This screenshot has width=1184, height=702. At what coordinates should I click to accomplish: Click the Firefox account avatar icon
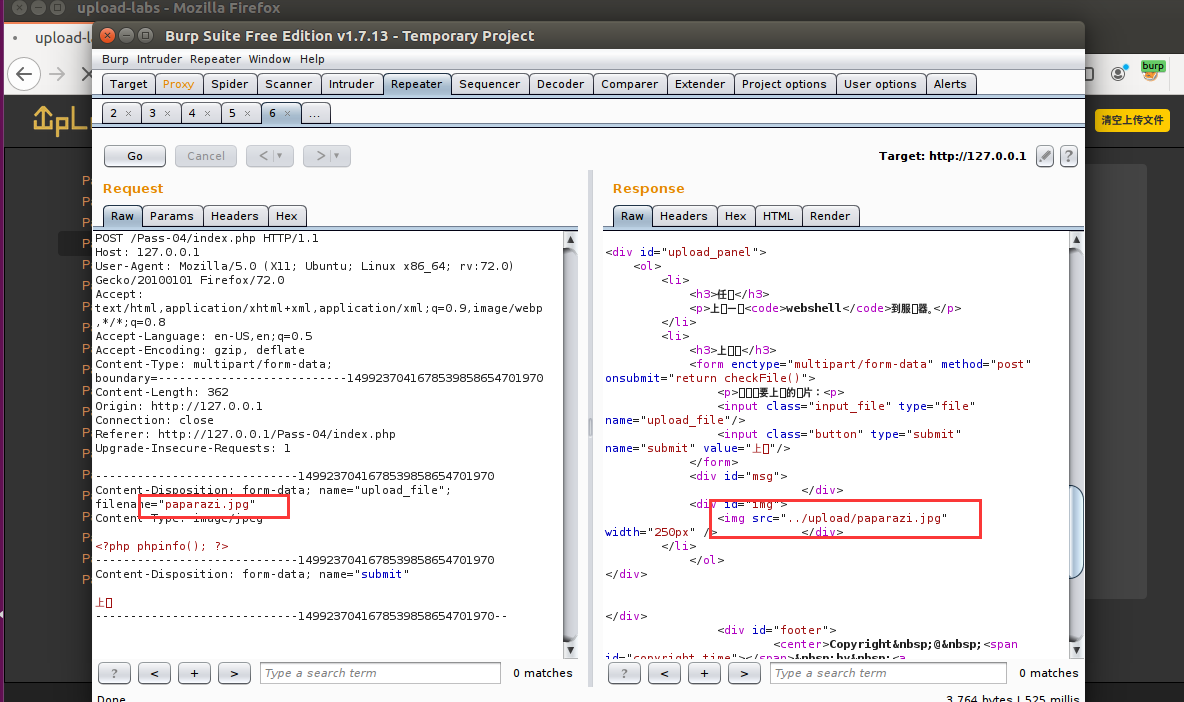(x=1118, y=73)
